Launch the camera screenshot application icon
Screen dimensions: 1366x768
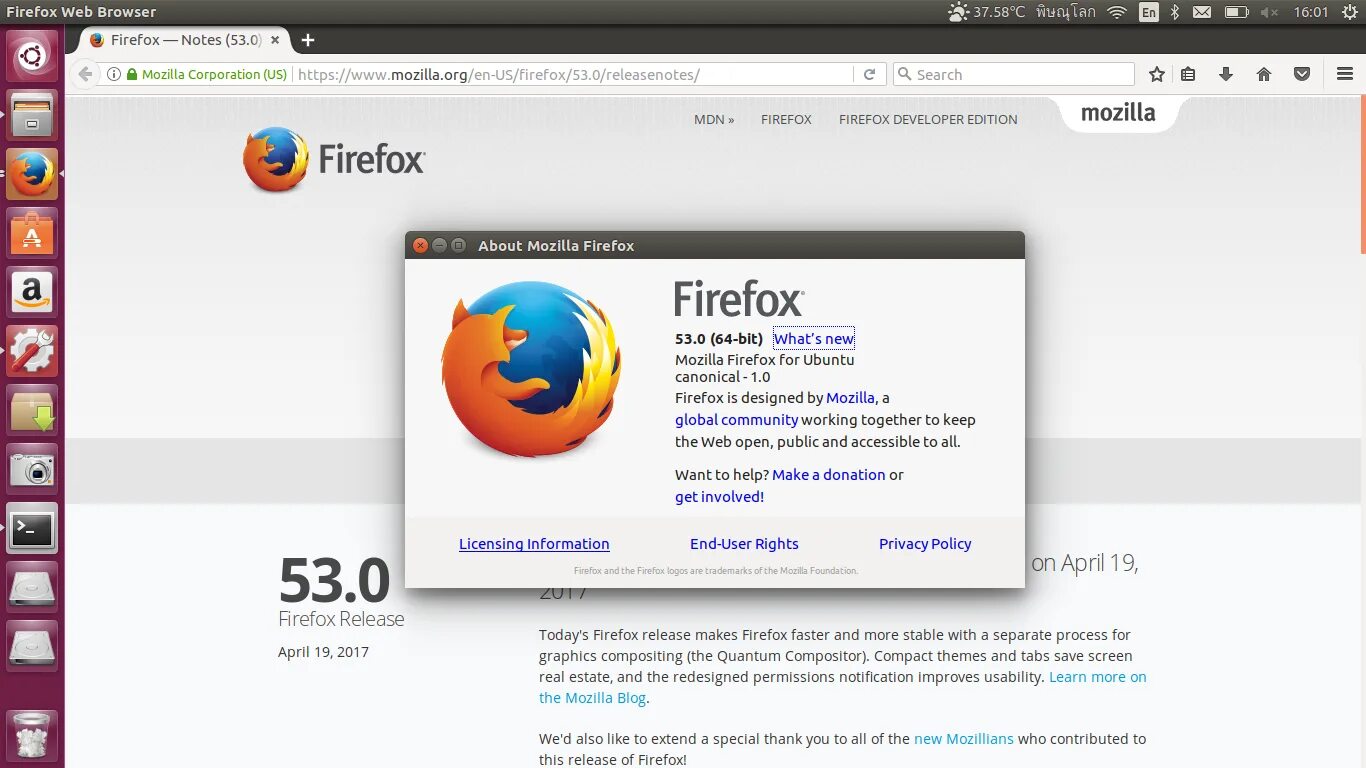coord(32,468)
